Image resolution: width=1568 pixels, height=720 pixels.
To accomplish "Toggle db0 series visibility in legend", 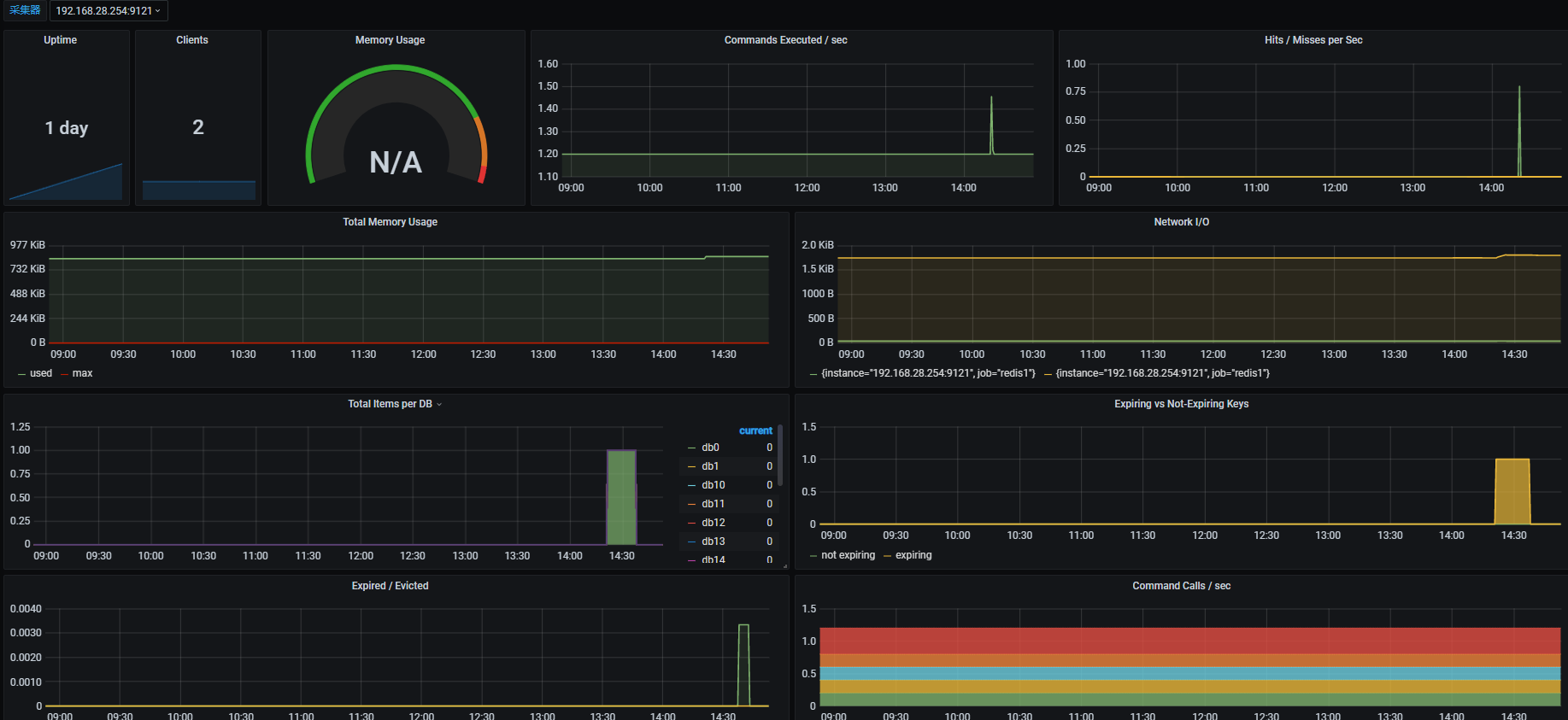I will (x=710, y=448).
